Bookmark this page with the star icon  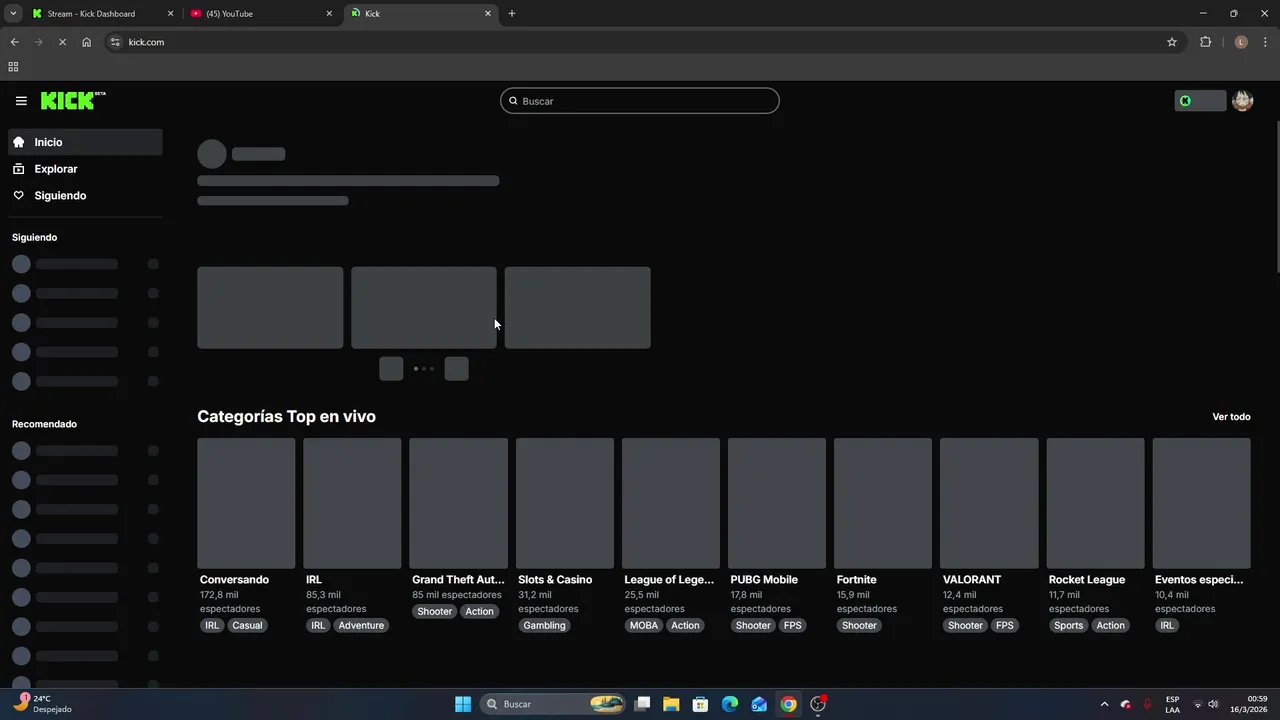click(x=1172, y=42)
